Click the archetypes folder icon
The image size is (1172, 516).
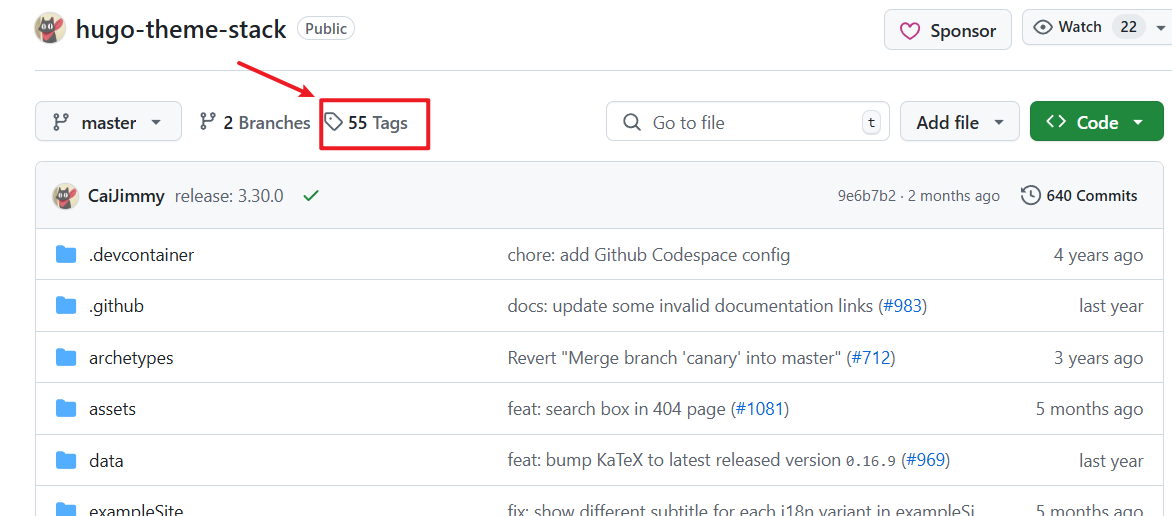point(66,358)
